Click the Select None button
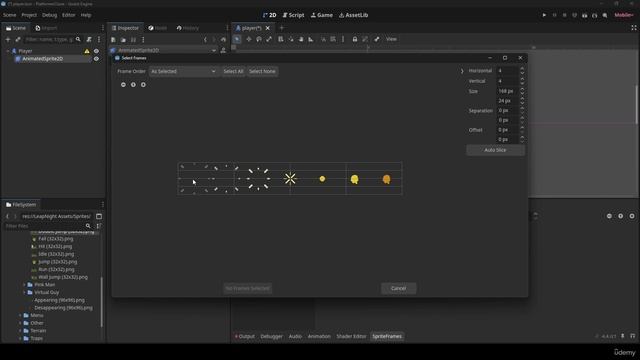The width and height of the screenshot is (640, 360). 262,71
